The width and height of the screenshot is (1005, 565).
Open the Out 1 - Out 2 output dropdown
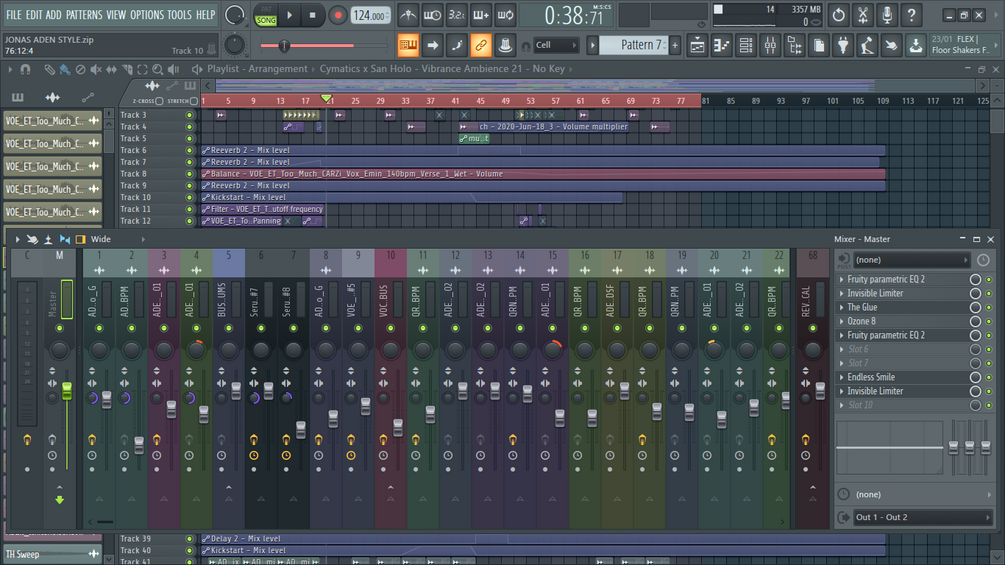pyautogui.click(x=923, y=517)
